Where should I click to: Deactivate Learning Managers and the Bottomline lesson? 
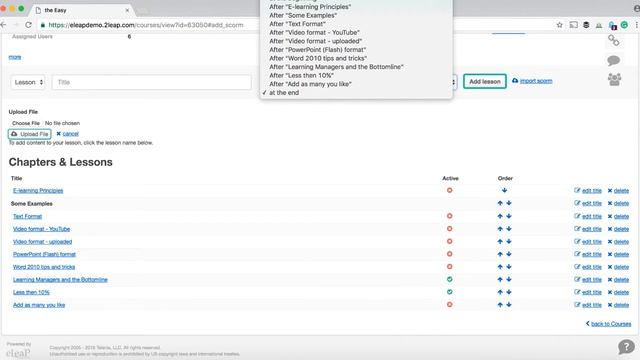point(449,279)
